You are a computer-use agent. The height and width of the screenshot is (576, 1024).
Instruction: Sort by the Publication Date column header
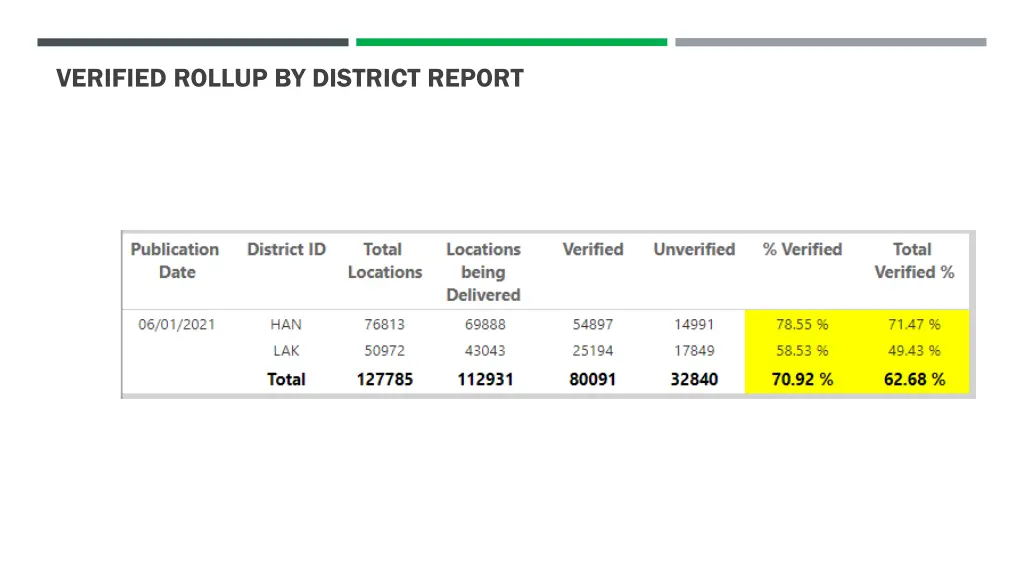(175, 260)
